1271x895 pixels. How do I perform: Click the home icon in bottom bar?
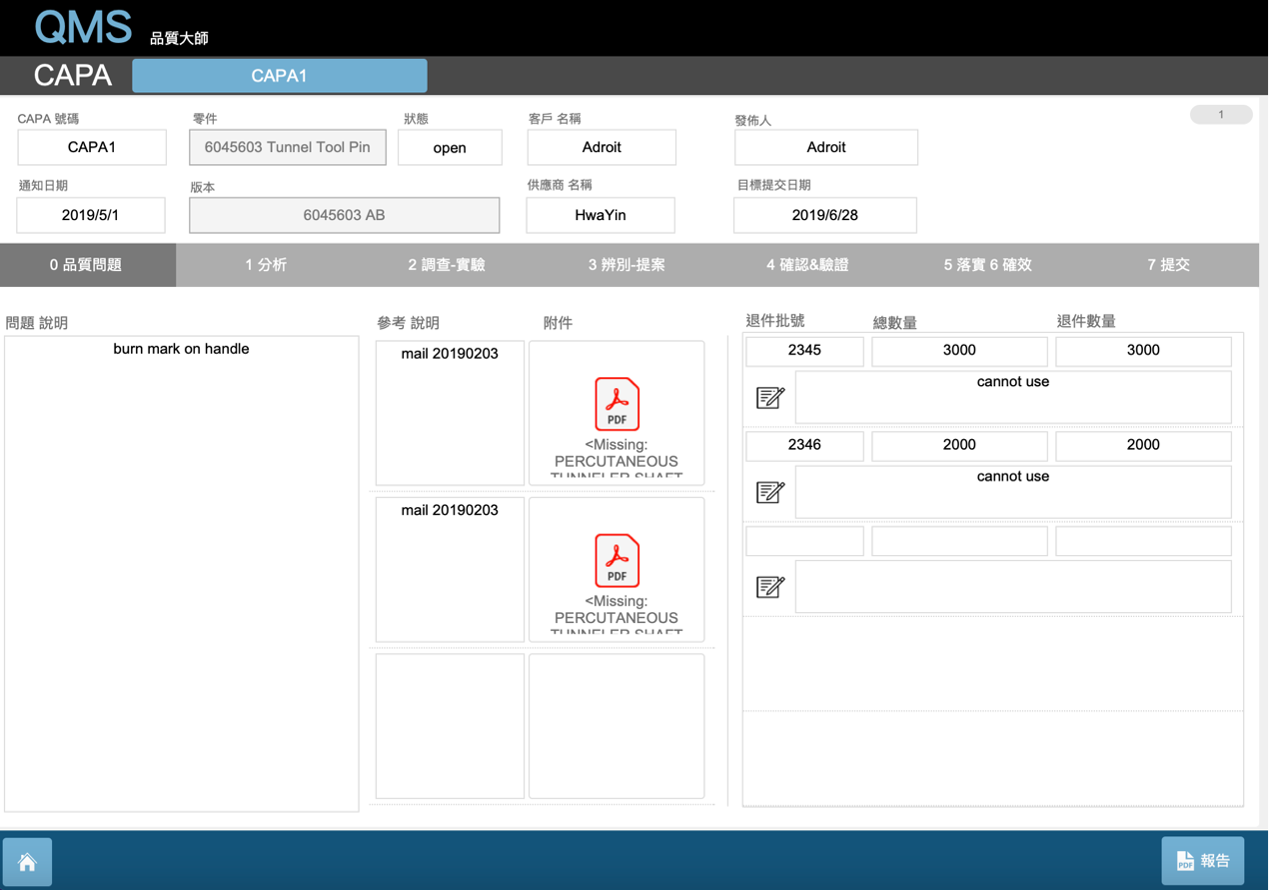[27, 862]
